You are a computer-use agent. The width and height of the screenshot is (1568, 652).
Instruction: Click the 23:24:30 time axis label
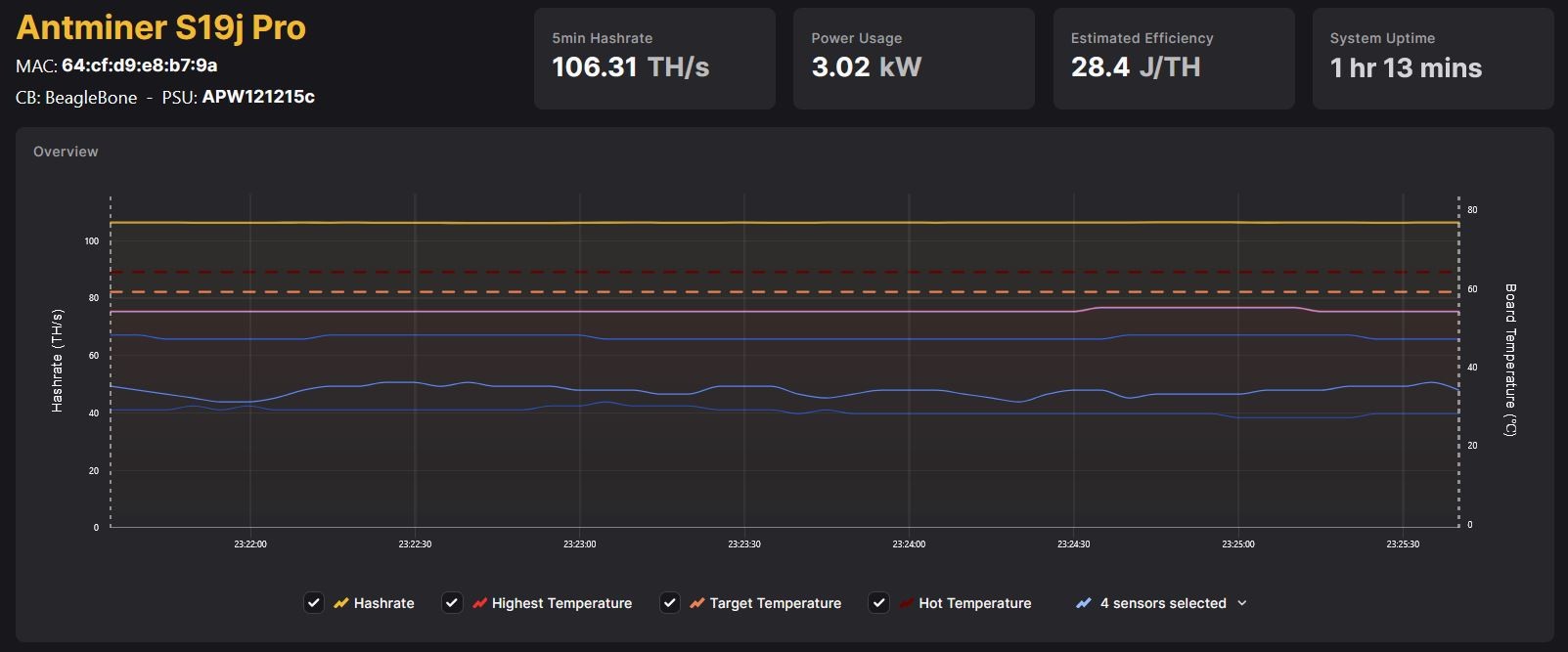click(x=1074, y=544)
